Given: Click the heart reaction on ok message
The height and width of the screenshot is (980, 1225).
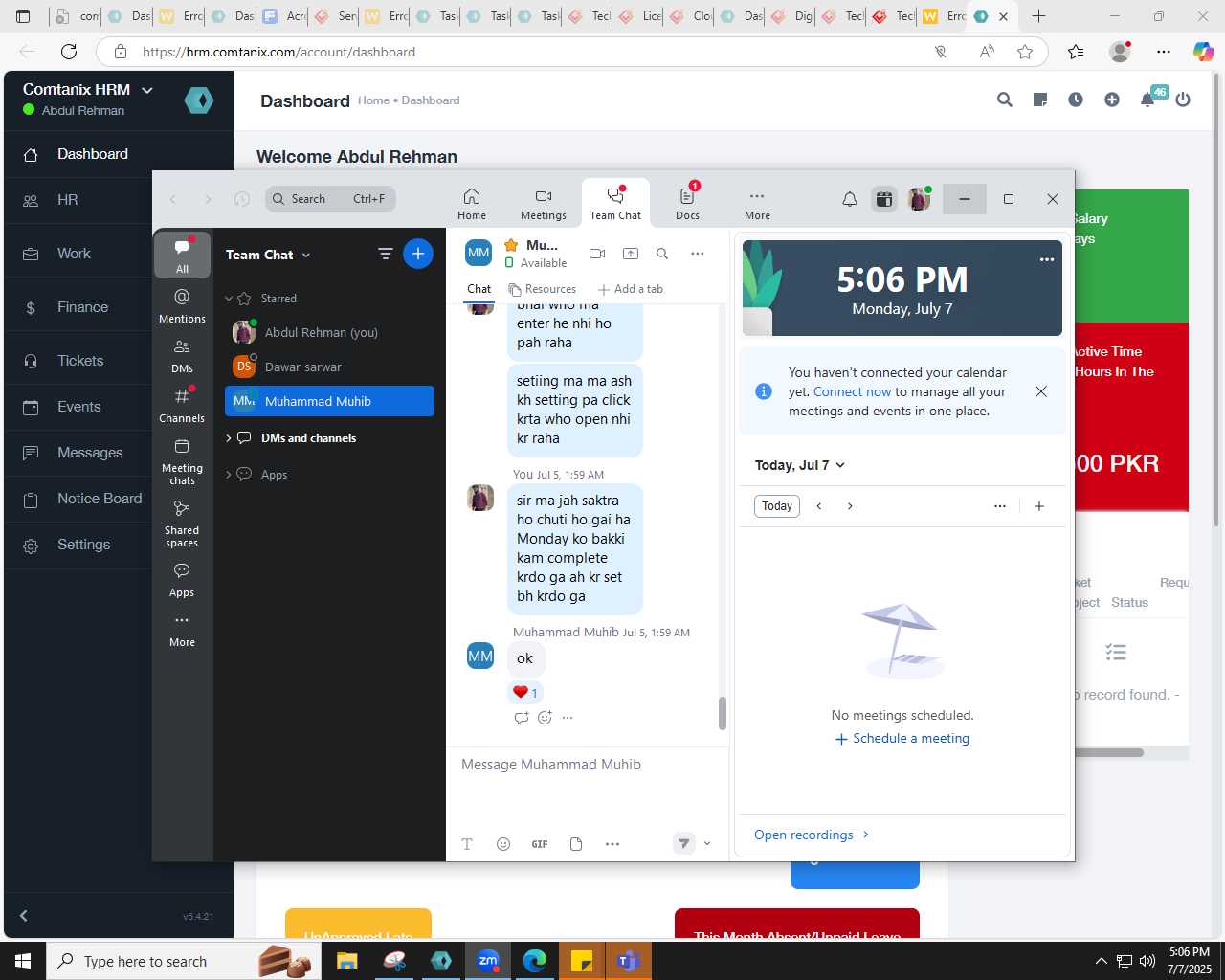Looking at the screenshot, I should pyautogui.click(x=524, y=692).
